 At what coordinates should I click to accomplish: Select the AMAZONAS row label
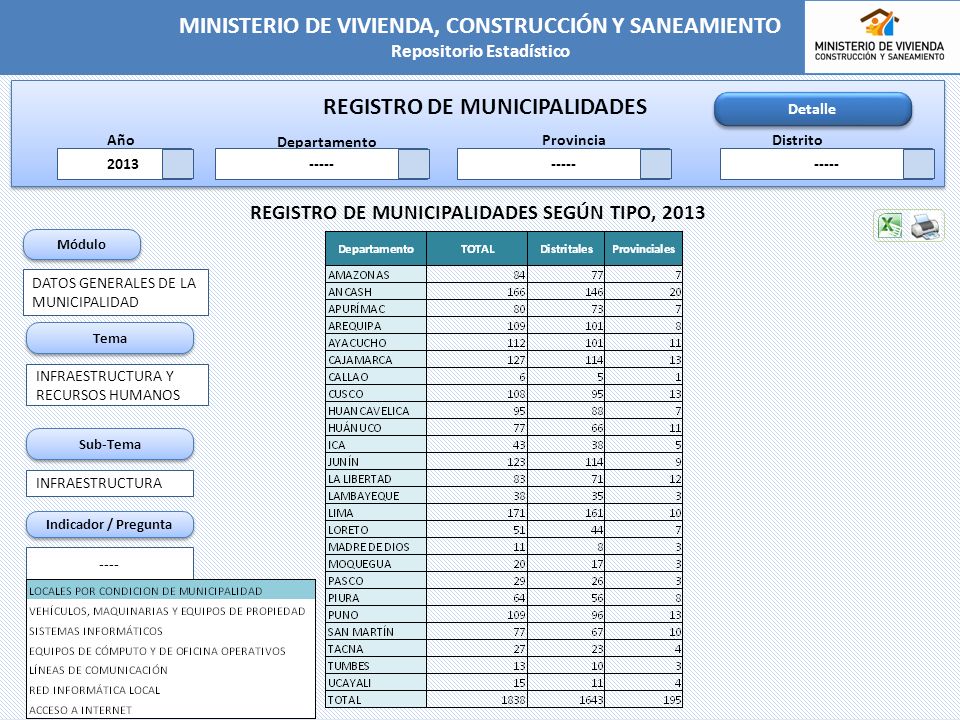[x=359, y=275]
